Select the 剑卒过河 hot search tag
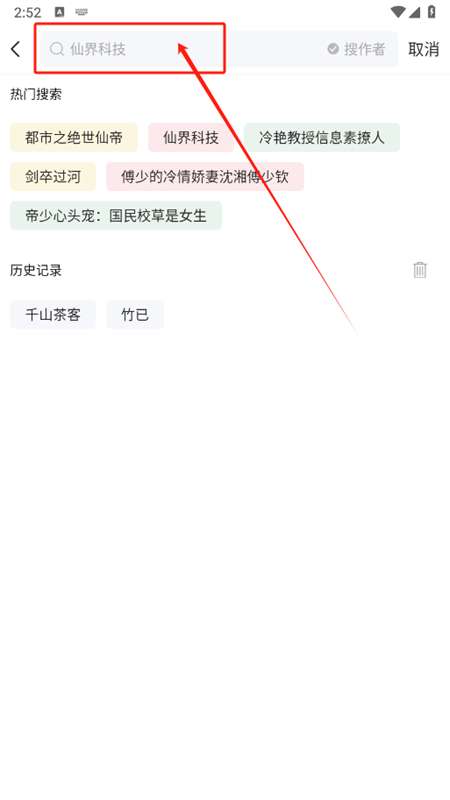Image resolution: width=450 pixels, height=800 pixels. [x=53, y=177]
